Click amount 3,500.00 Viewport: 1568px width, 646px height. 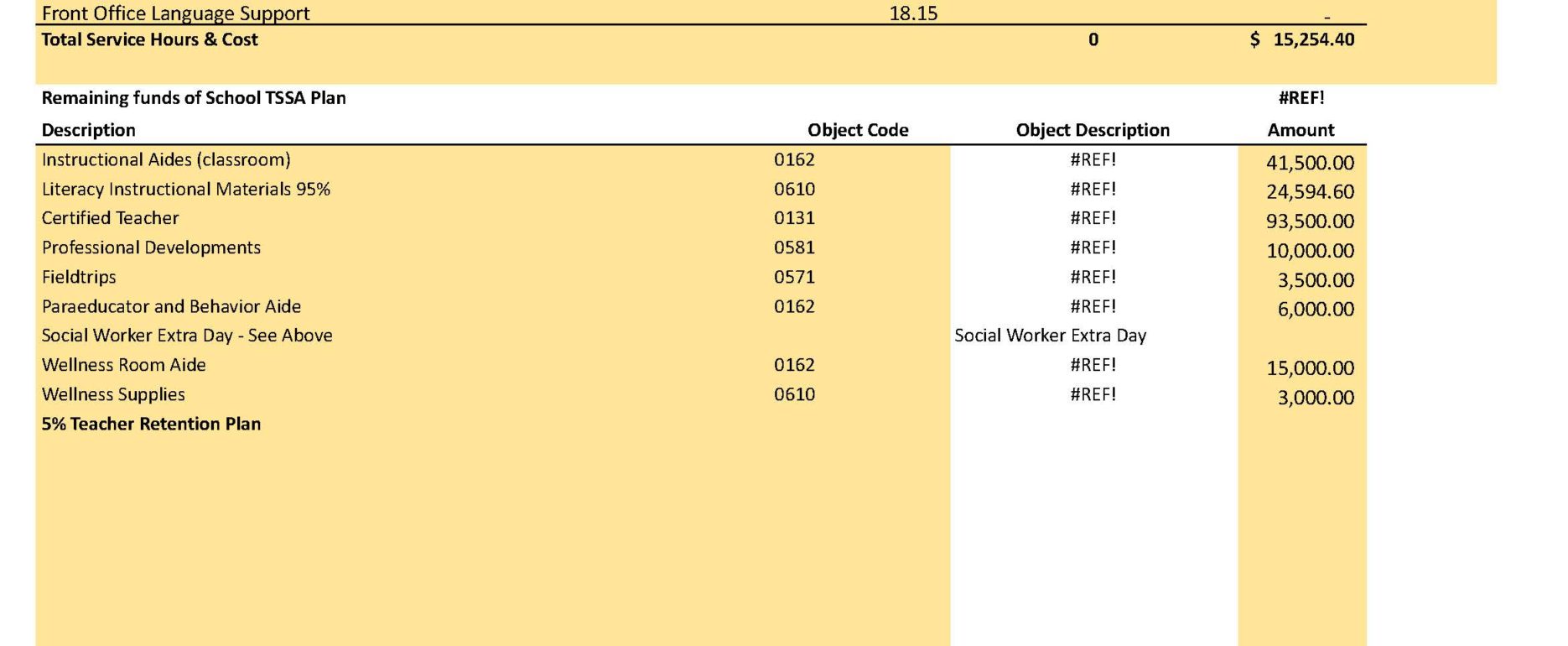click(1316, 280)
